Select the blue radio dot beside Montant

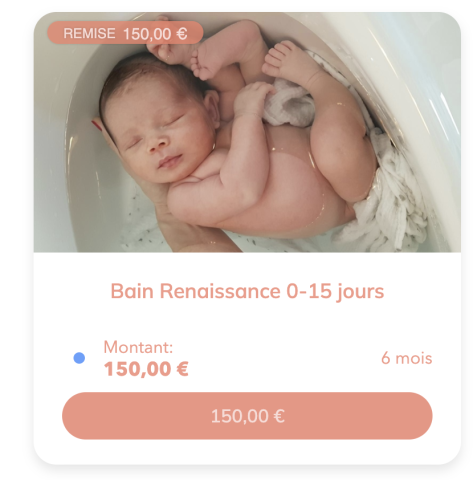[x=79, y=358]
